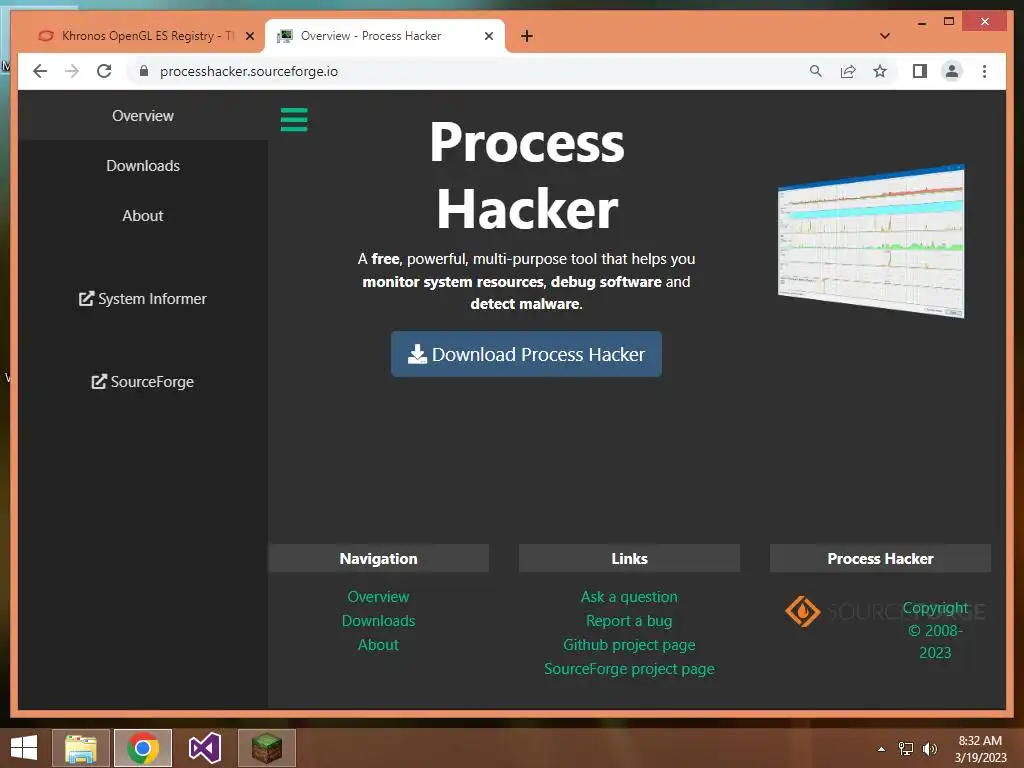Open the Chrome profile avatar

click(952, 71)
